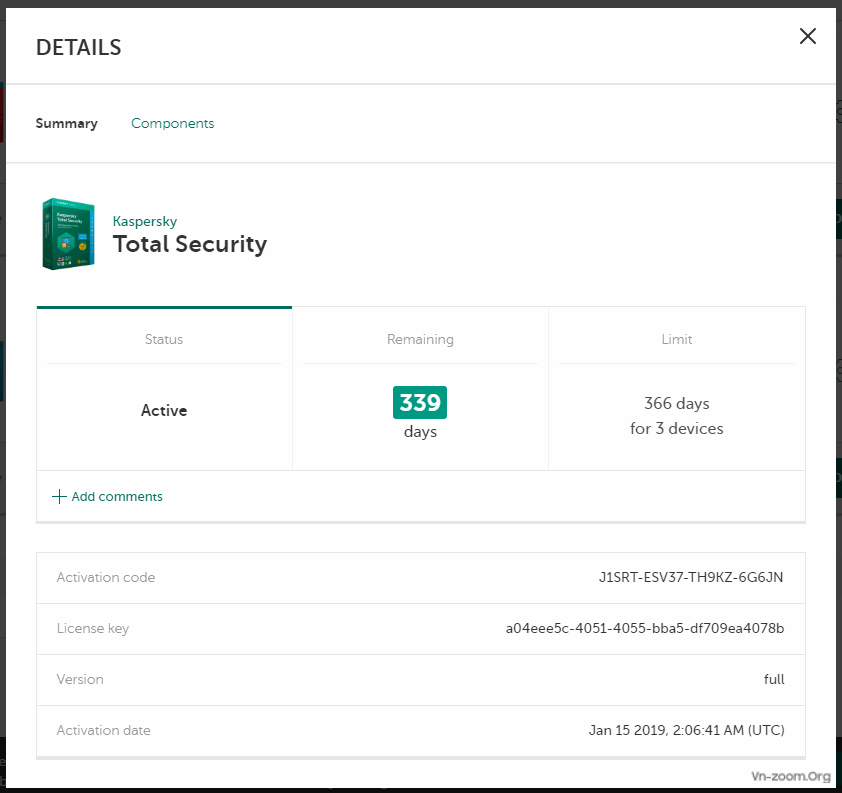This screenshot has height=793, width=842.
Task: Select the Summary tab
Action: point(67,124)
